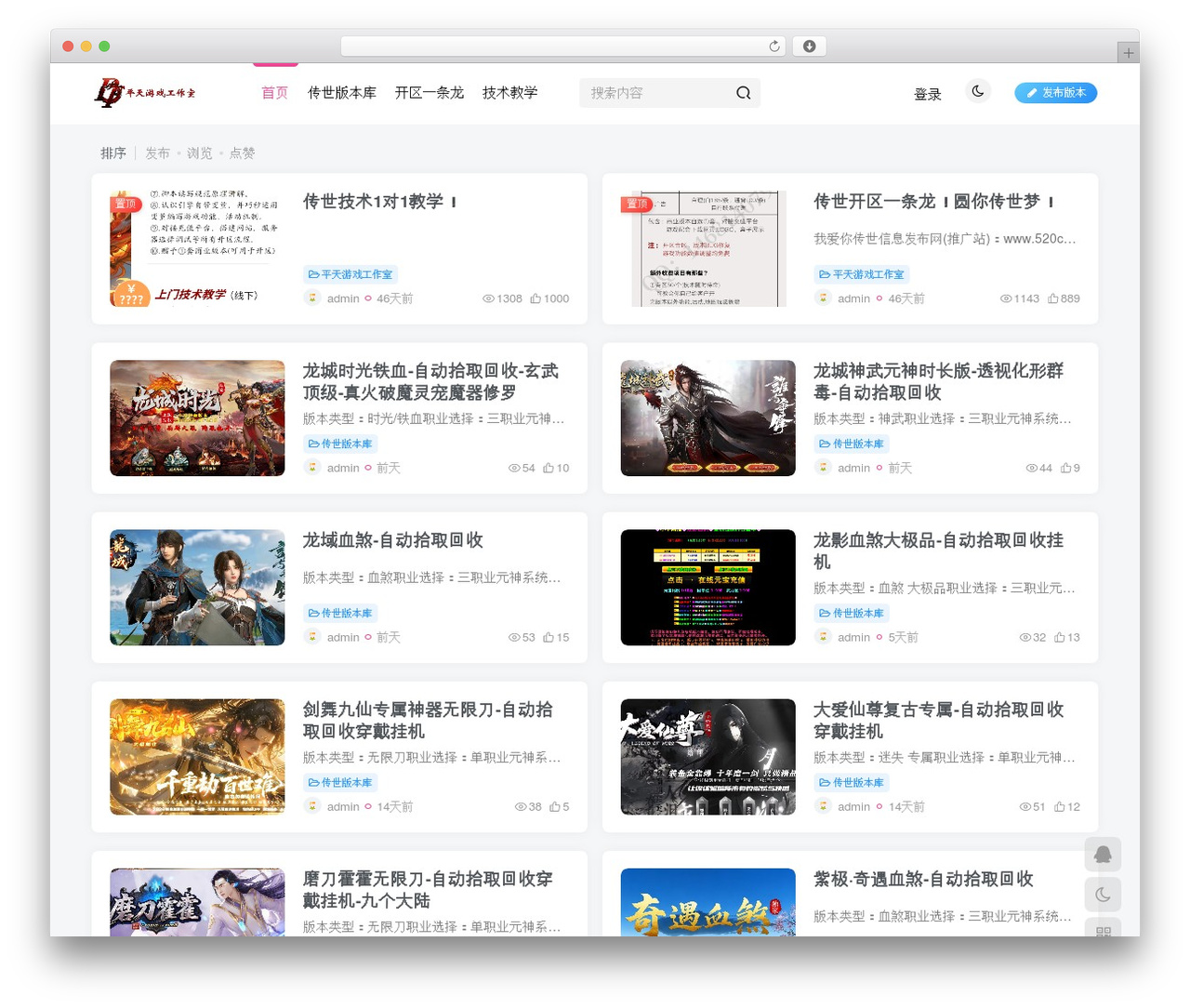
Task: Click the browser address bar
Action: tap(563, 46)
